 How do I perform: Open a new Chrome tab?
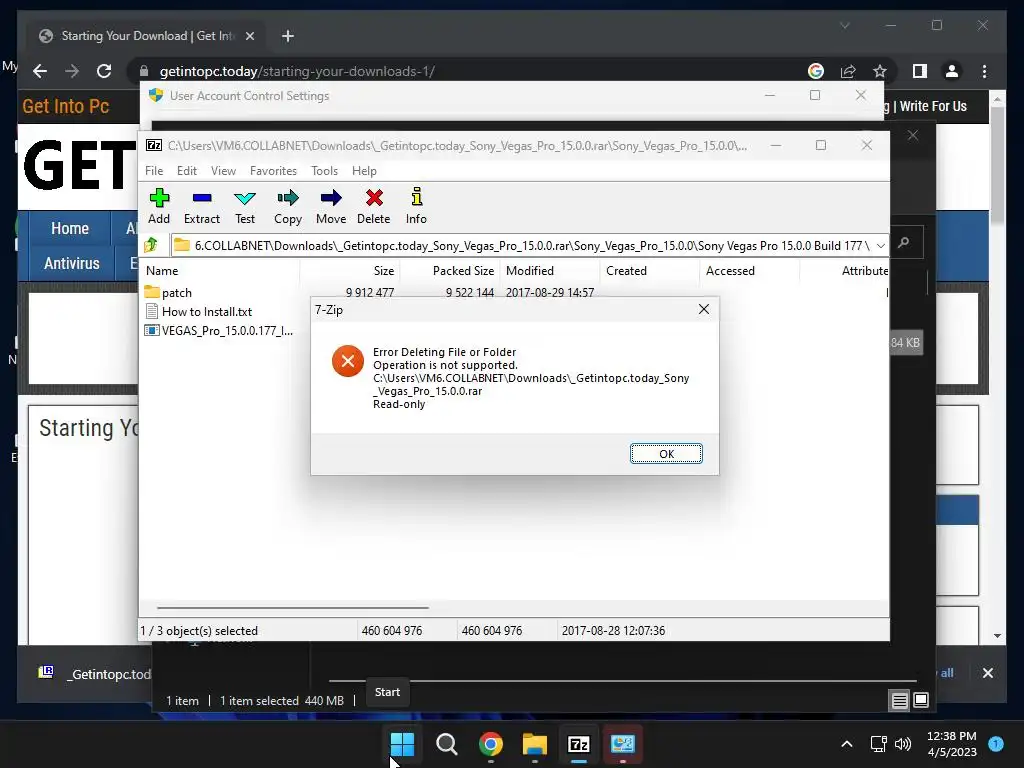tap(288, 36)
